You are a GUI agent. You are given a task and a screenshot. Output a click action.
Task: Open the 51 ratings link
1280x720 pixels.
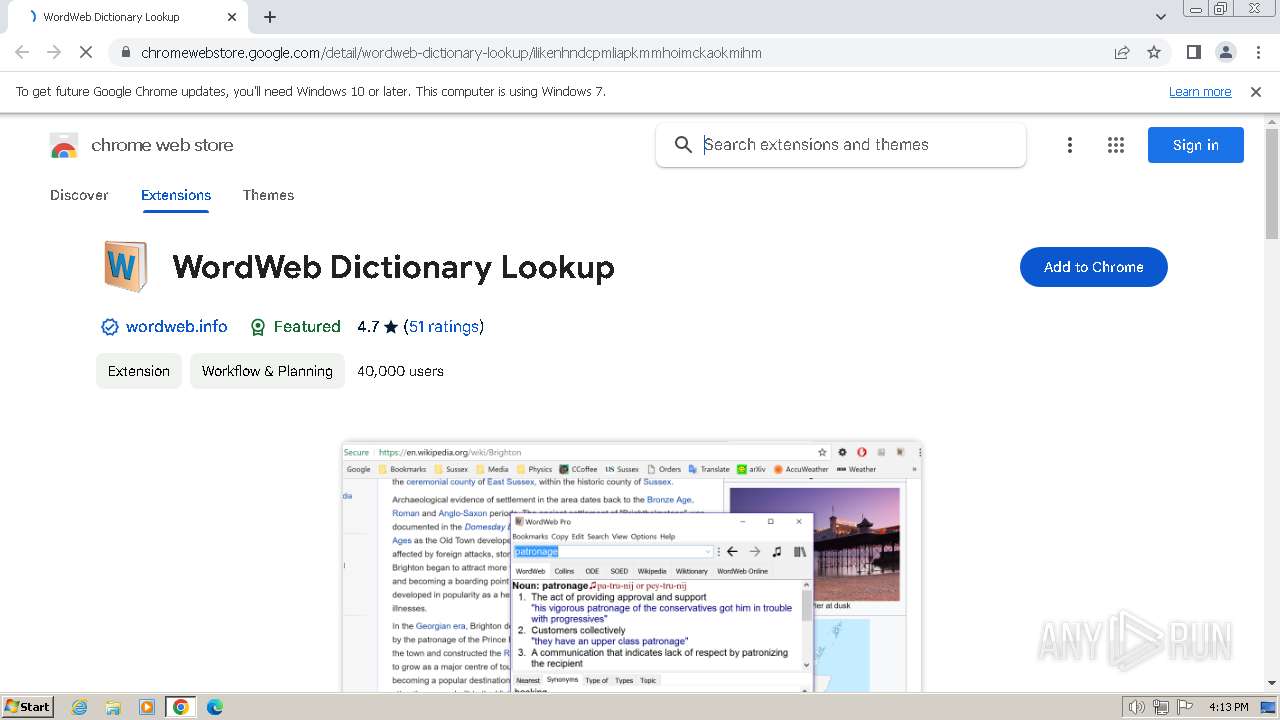(443, 327)
